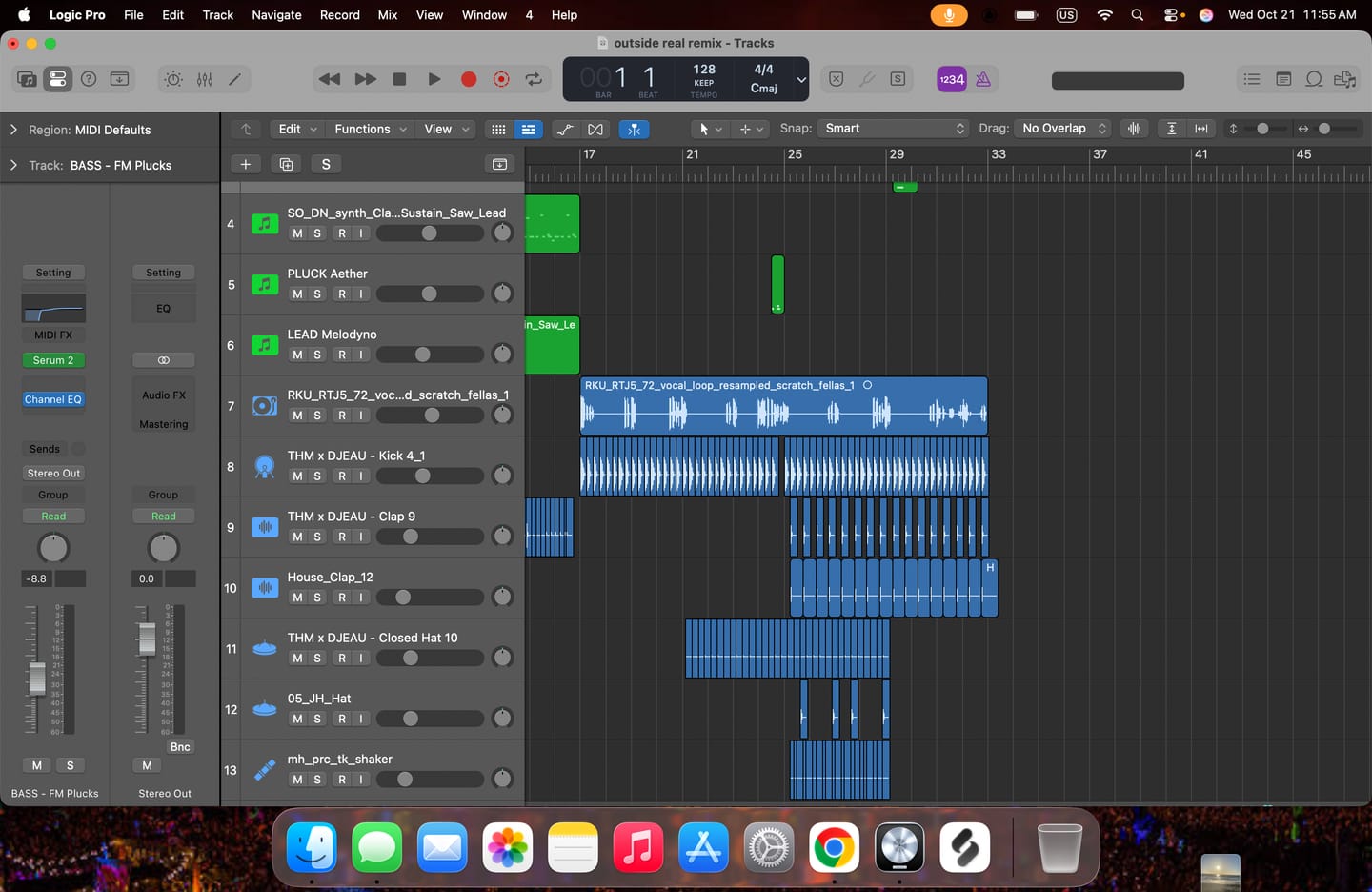
Task: Start playback with the Play button
Action: click(x=434, y=79)
